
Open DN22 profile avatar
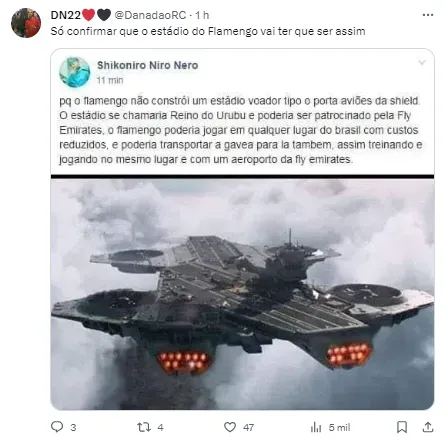tap(26, 23)
